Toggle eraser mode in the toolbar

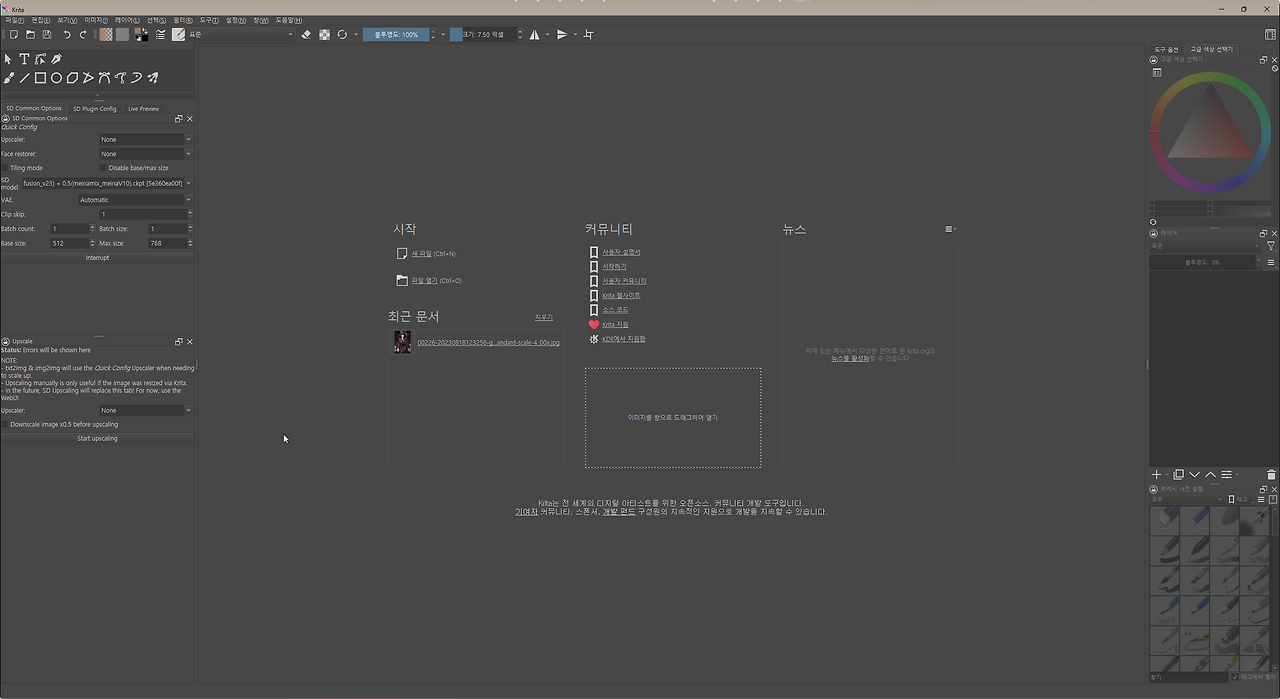click(307, 34)
